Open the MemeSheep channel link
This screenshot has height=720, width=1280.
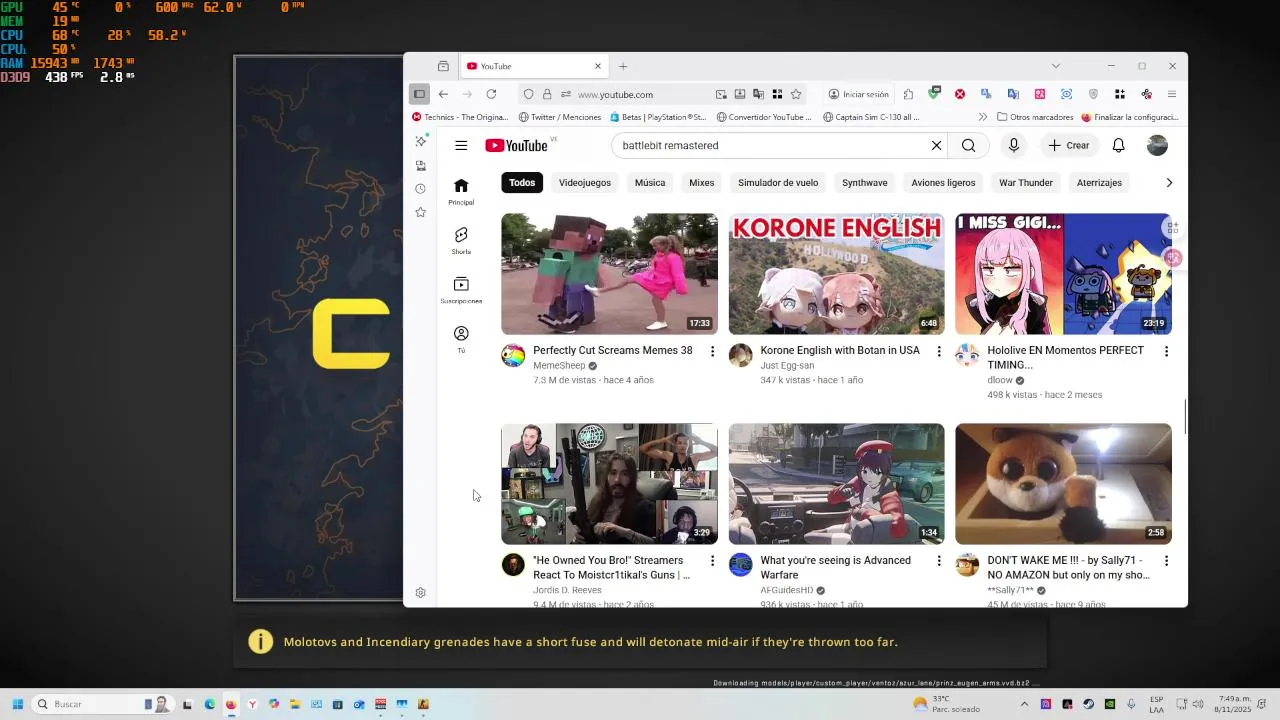click(559, 366)
